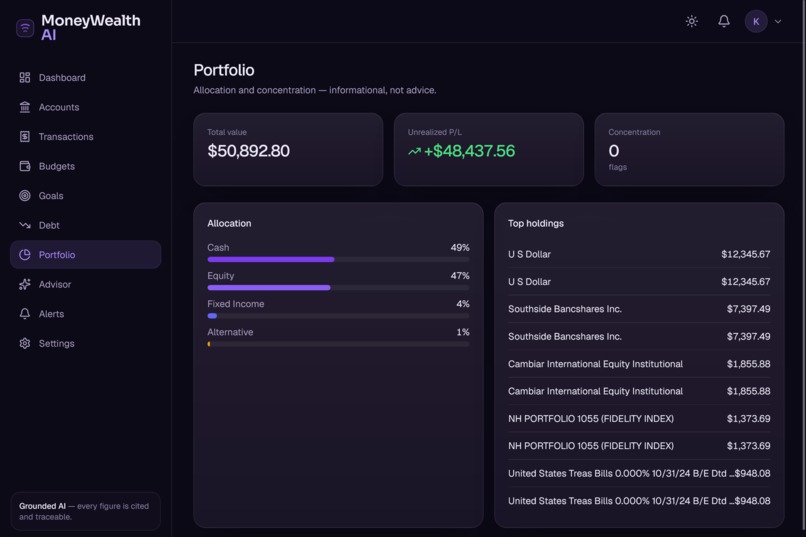
Task: Click the $50,892.80 total value
Action: tap(248, 151)
